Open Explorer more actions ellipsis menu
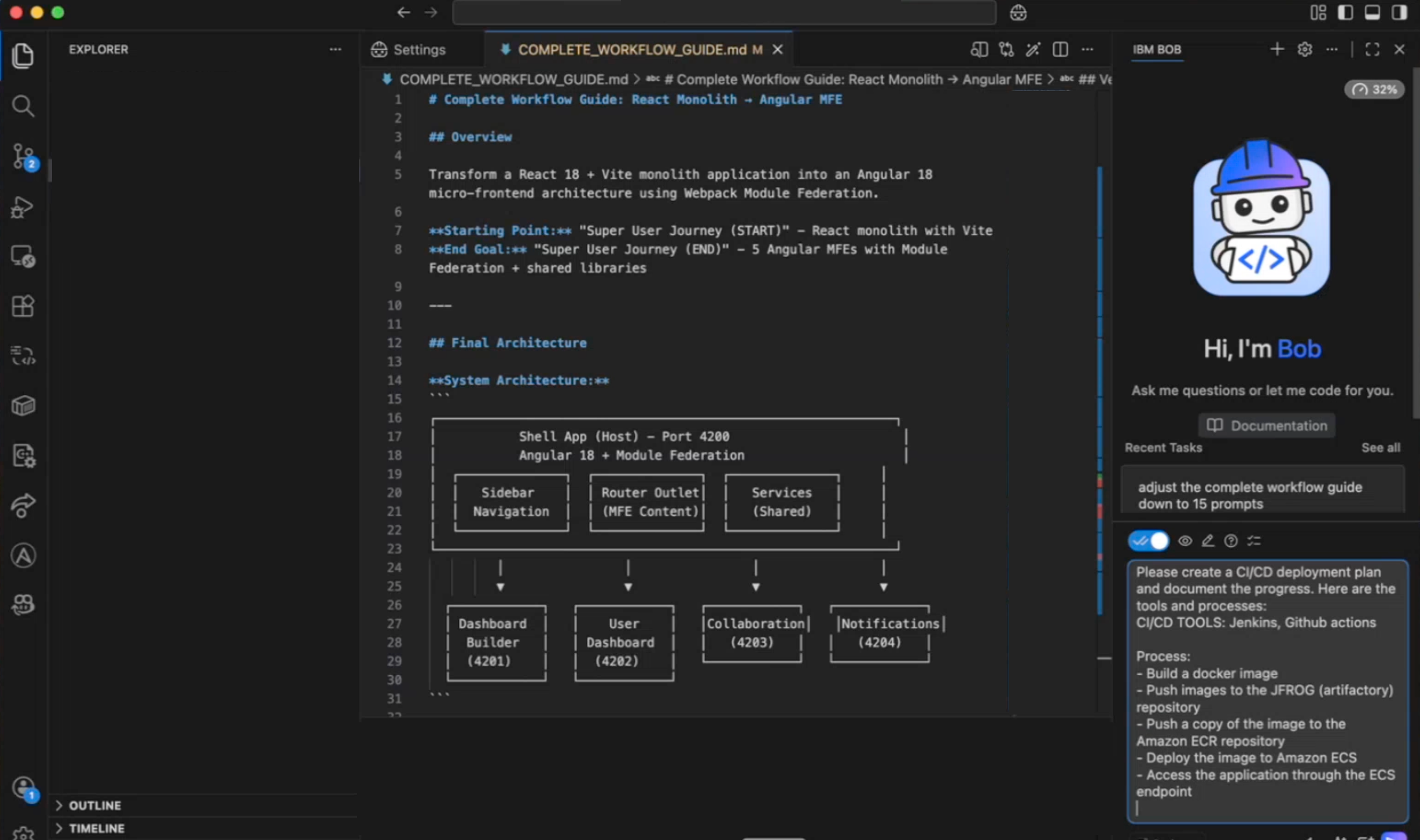 coord(335,49)
